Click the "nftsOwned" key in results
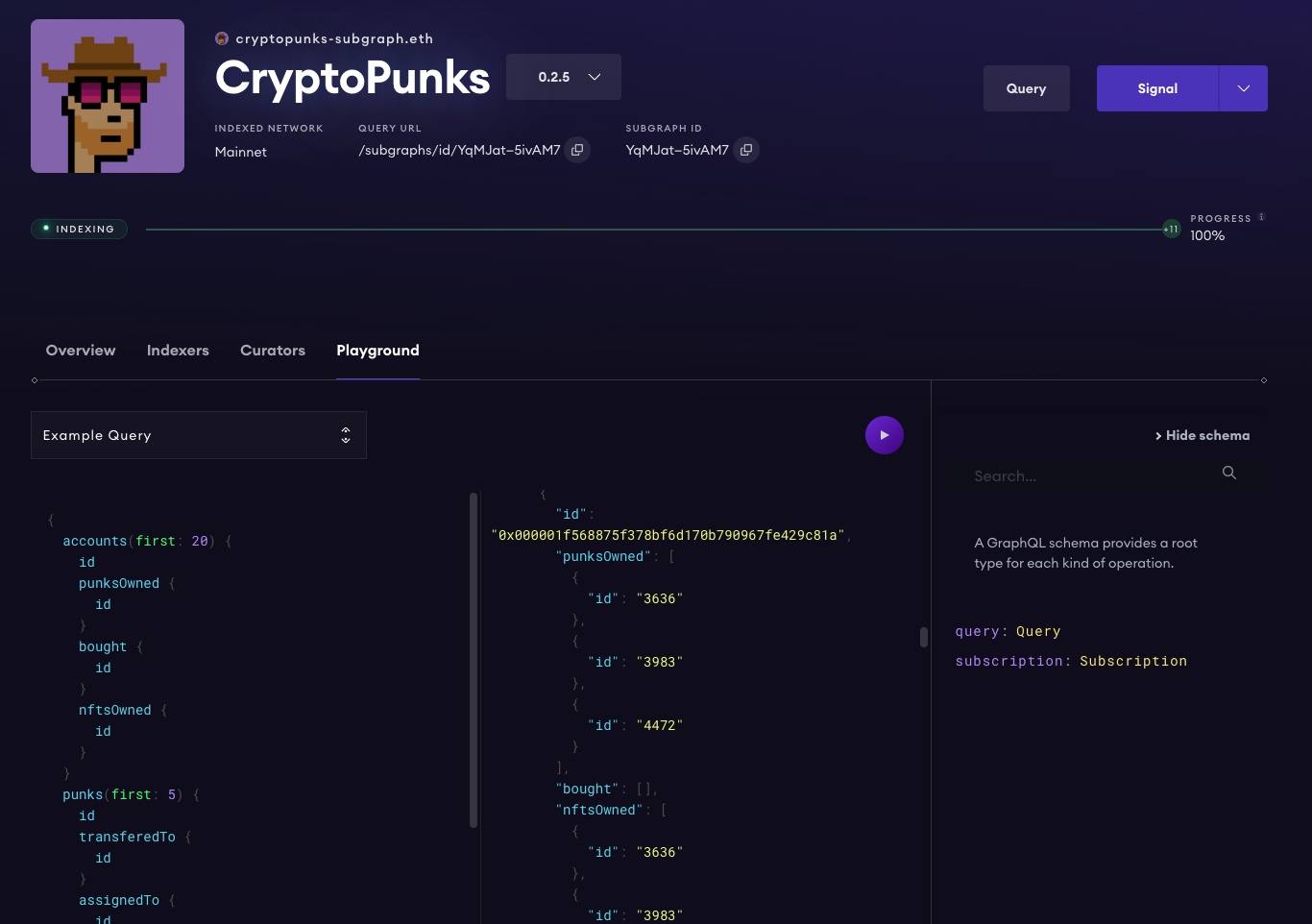 [x=599, y=811]
